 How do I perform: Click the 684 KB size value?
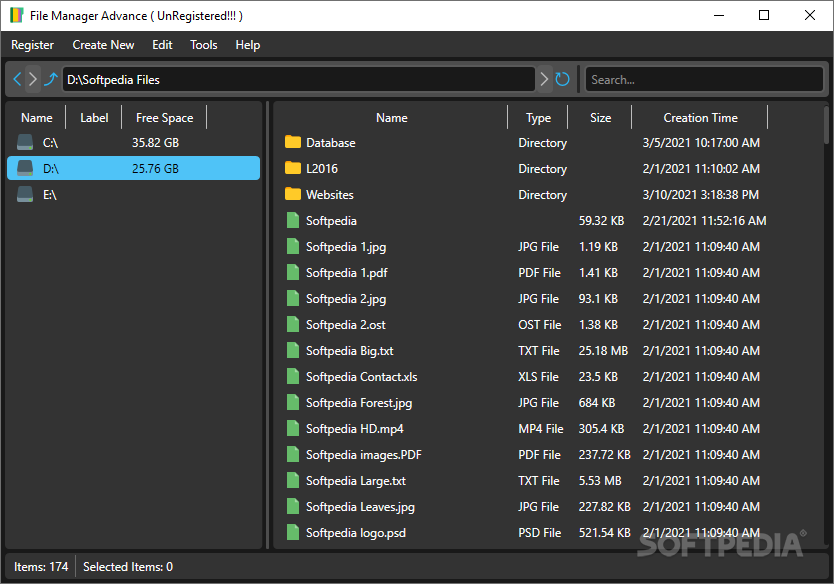[x=597, y=403]
